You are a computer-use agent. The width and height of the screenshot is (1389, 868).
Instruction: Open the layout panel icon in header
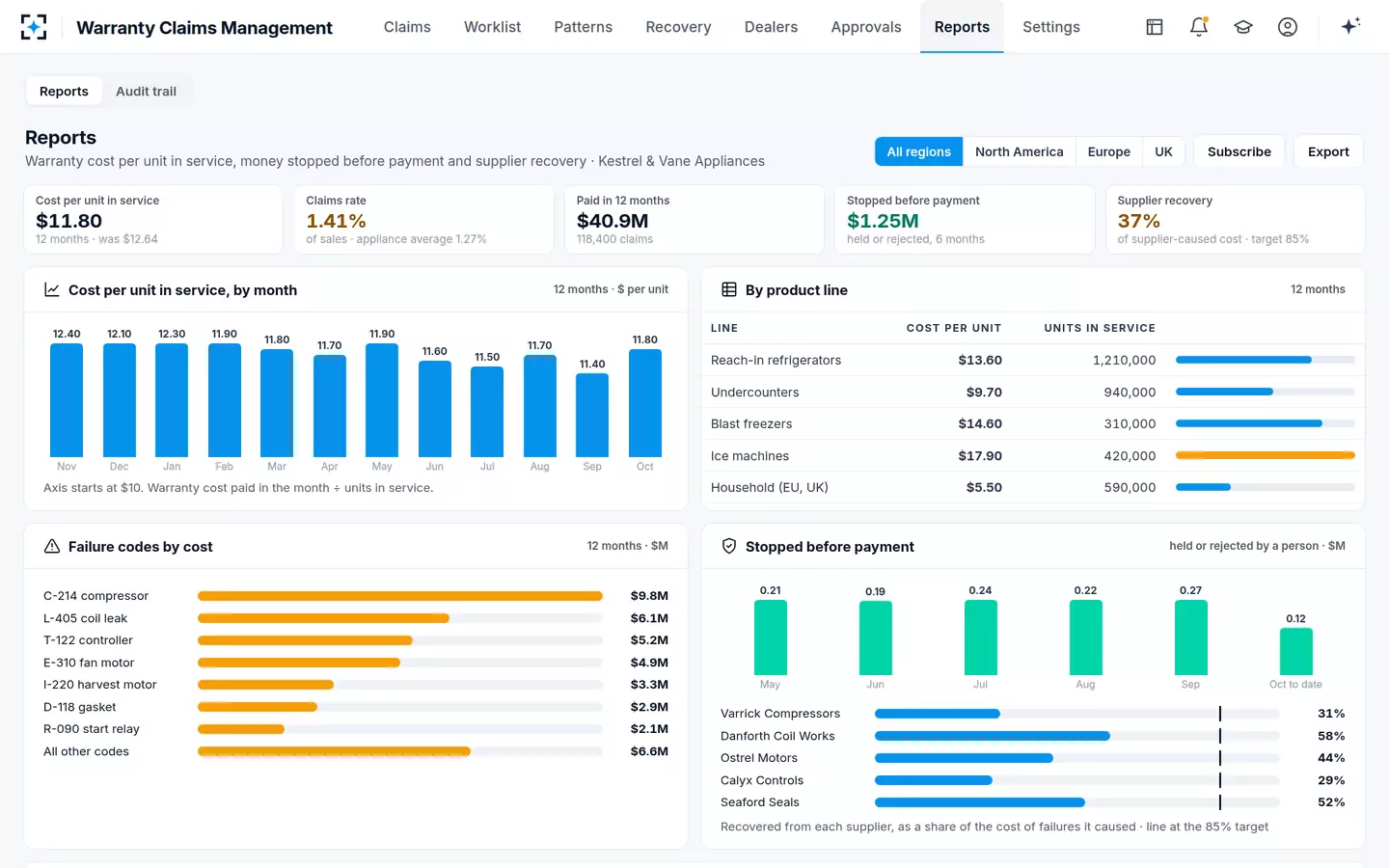pos(1155,27)
